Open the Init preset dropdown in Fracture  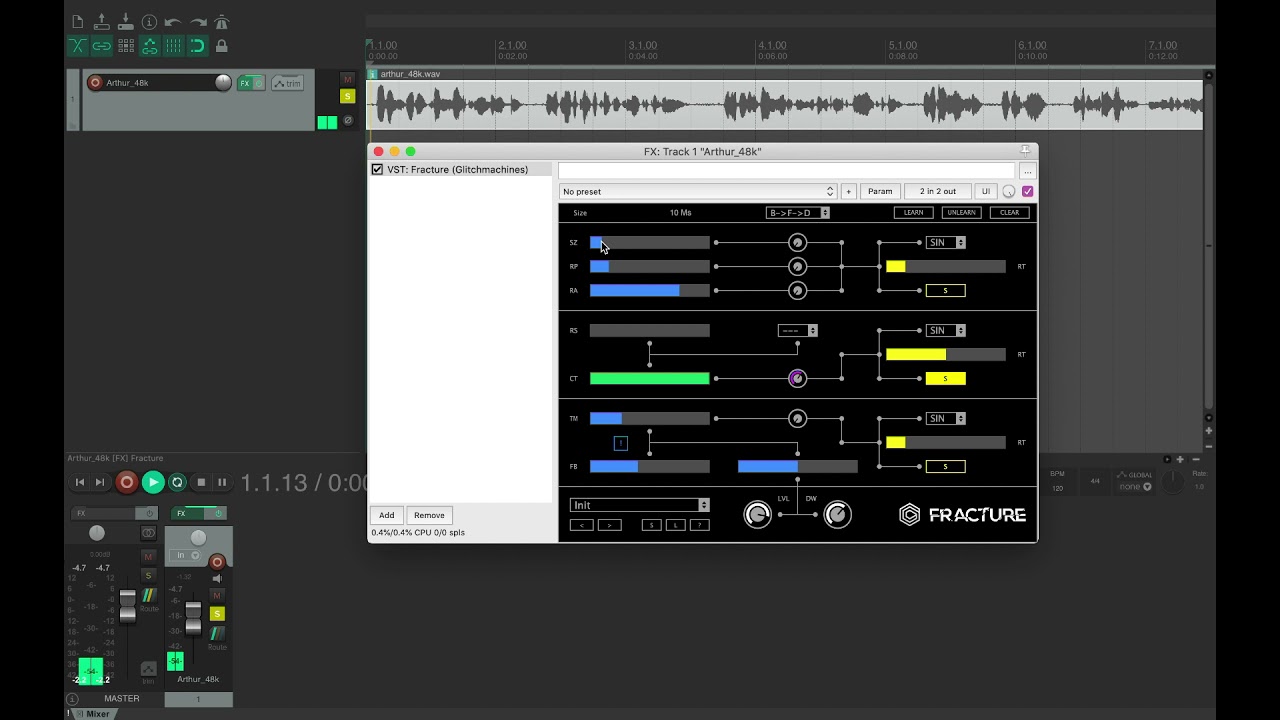640,505
